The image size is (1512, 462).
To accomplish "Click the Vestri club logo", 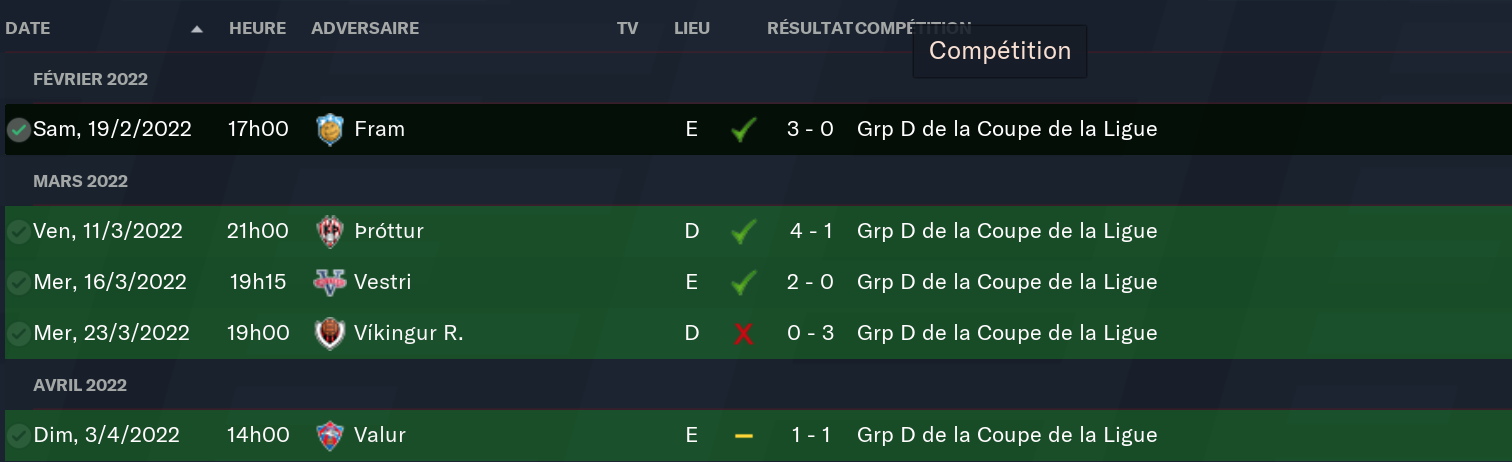I will point(329,283).
